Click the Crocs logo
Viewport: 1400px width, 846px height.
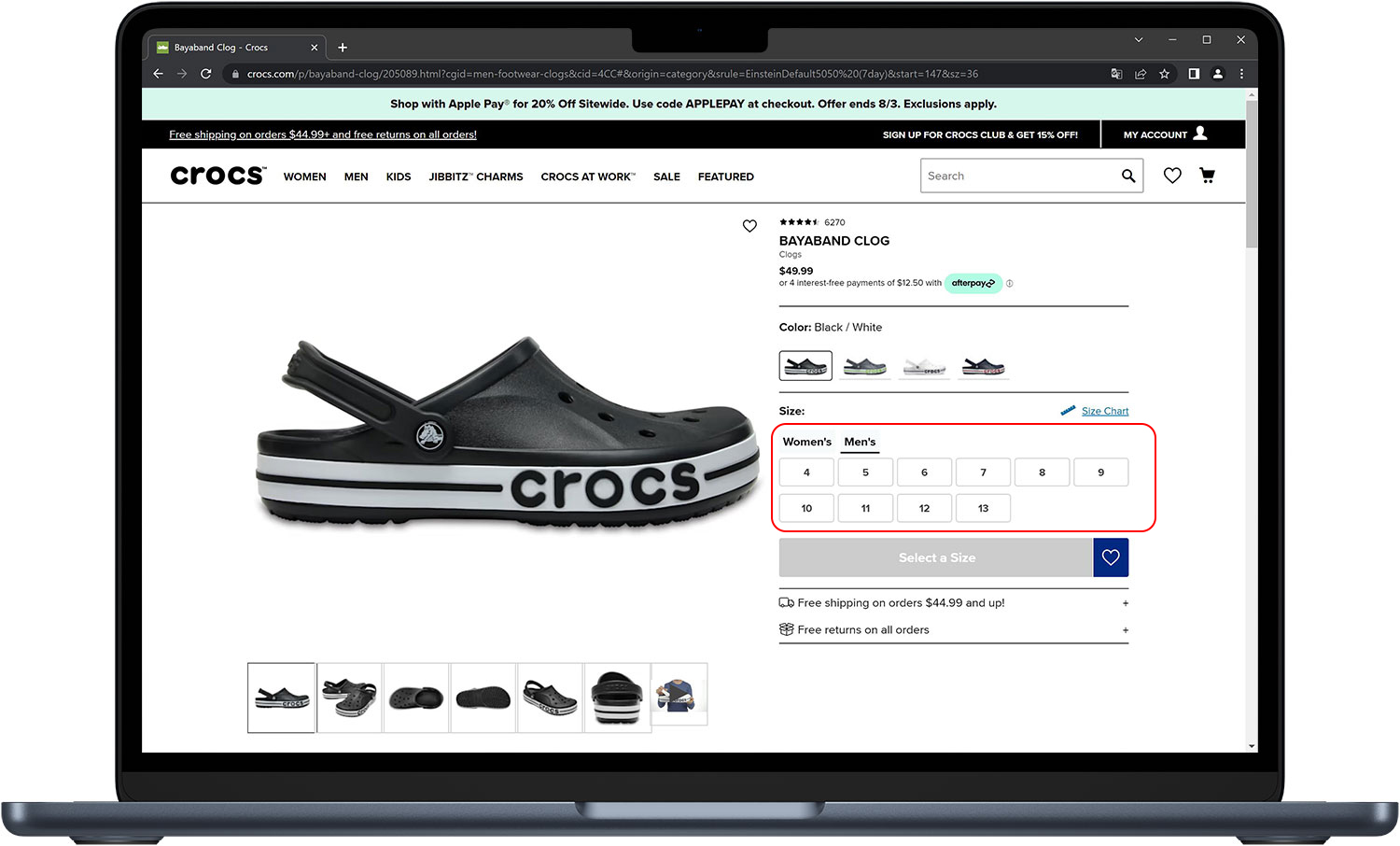218,176
